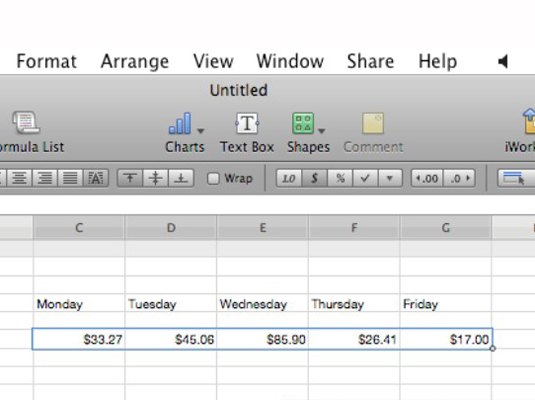The width and height of the screenshot is (535, 400).
Task: Open more cell formats dropdown
Action: click(390, 178)
